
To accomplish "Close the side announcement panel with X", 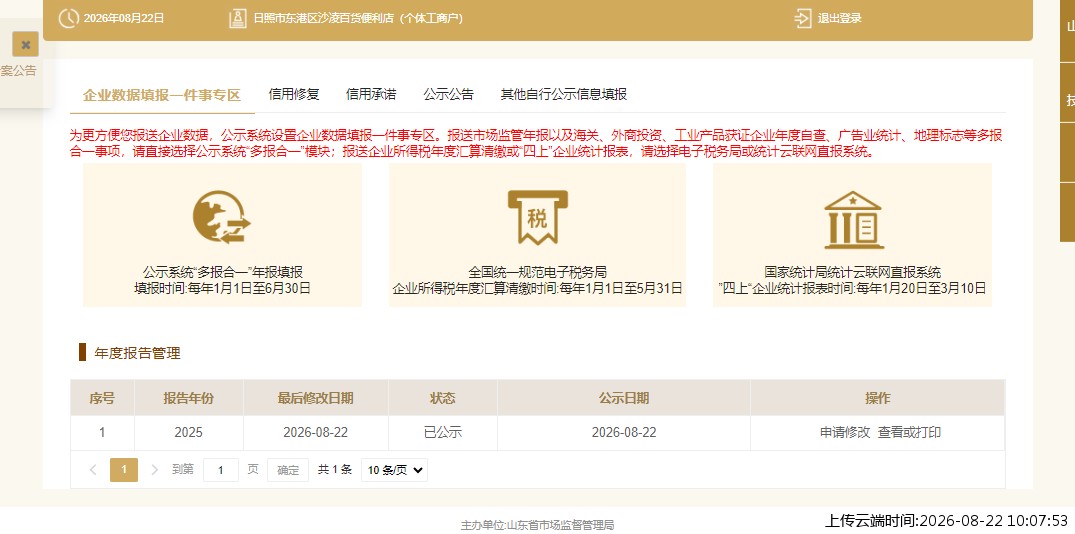I will (x=25, y=45).
